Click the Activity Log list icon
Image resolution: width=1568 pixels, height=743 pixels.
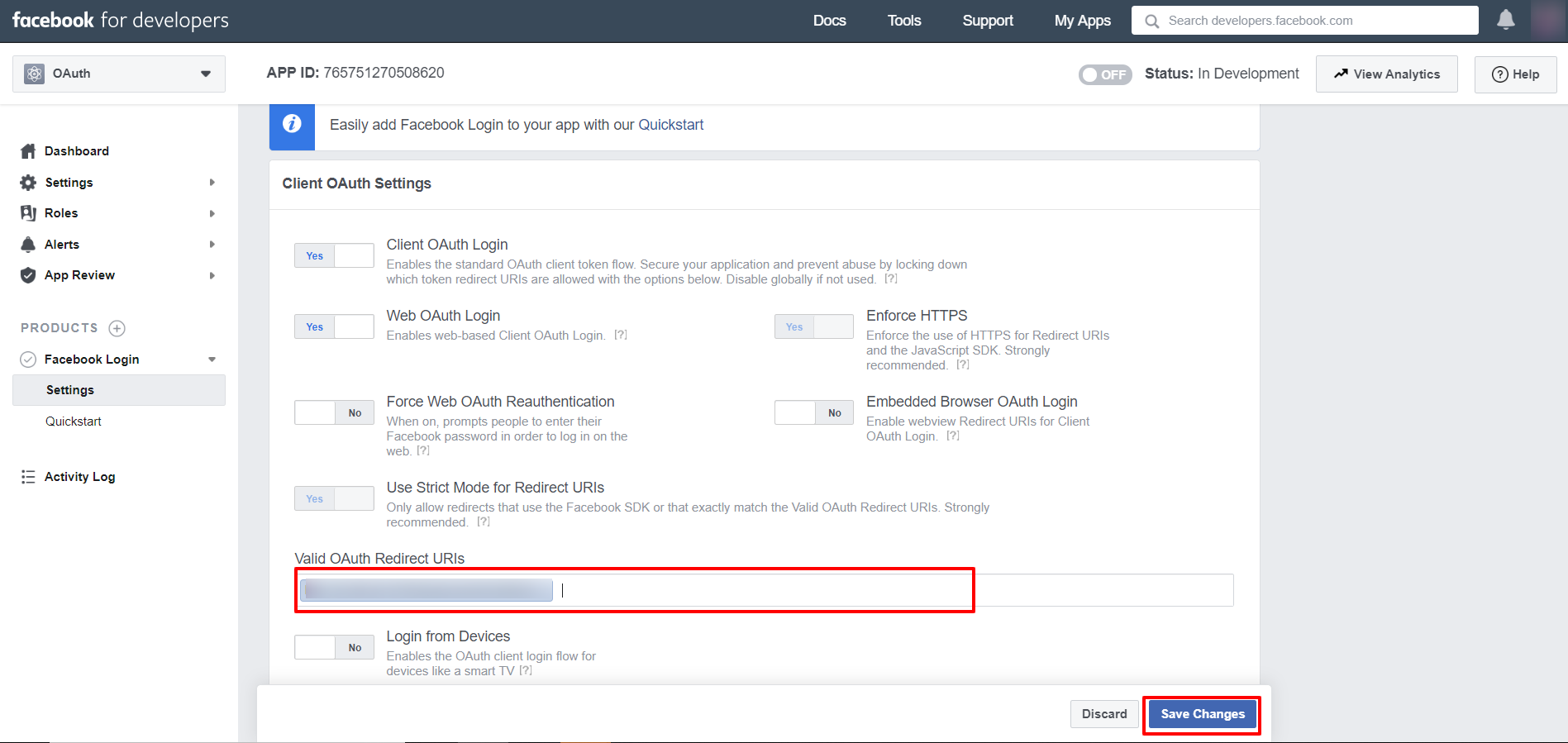coord(28,477)
